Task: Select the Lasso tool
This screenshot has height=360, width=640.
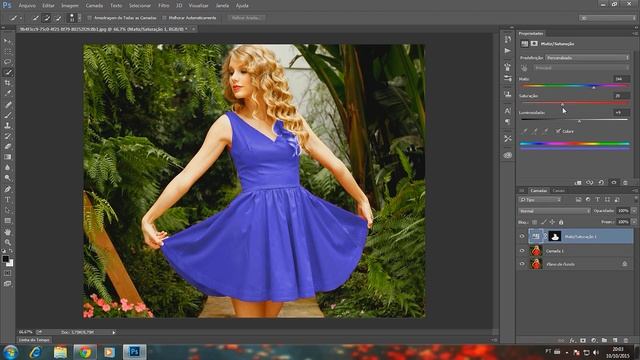Action: 7,62
